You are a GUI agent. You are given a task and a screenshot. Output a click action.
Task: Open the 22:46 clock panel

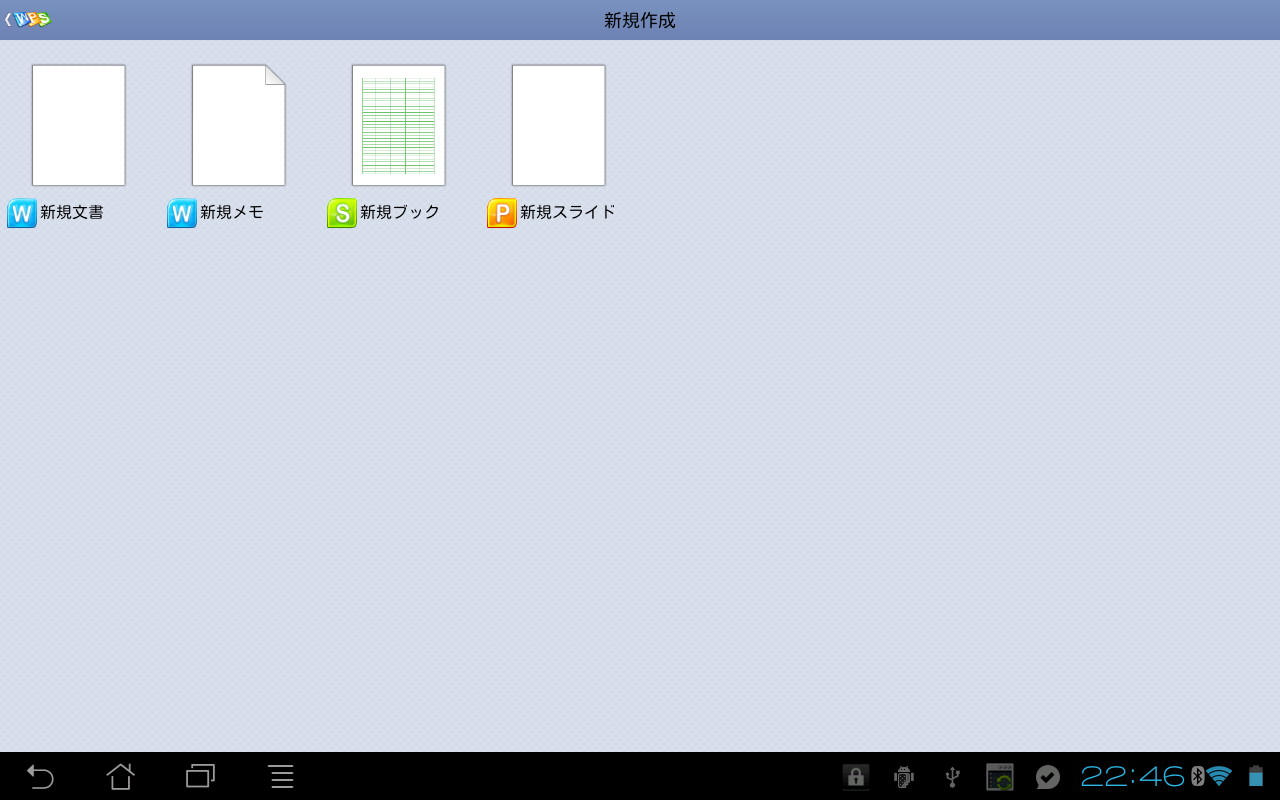(1133, 777)
